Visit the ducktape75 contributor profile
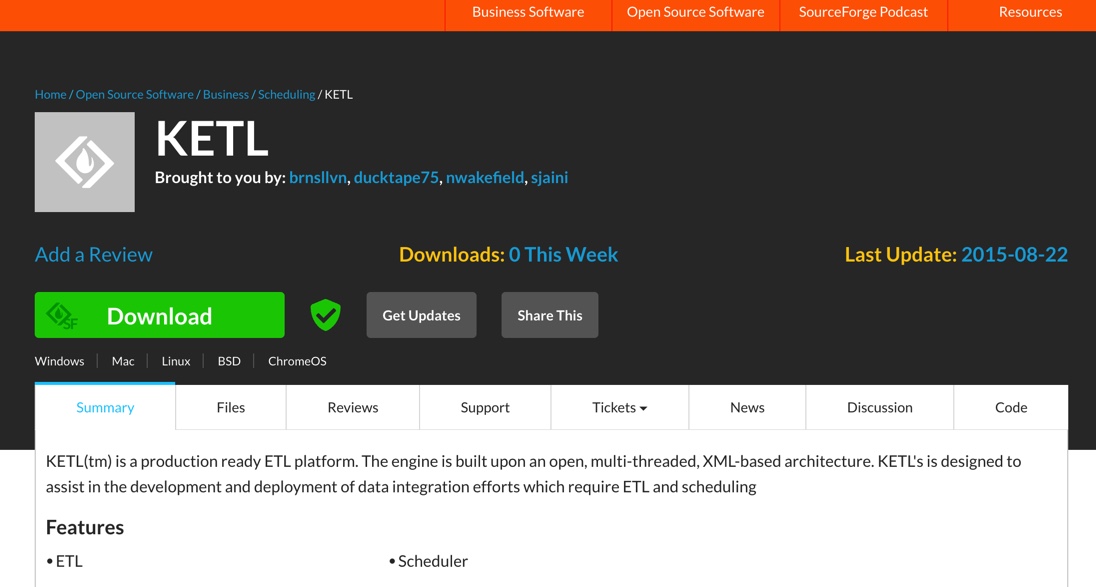 [396, 178]
